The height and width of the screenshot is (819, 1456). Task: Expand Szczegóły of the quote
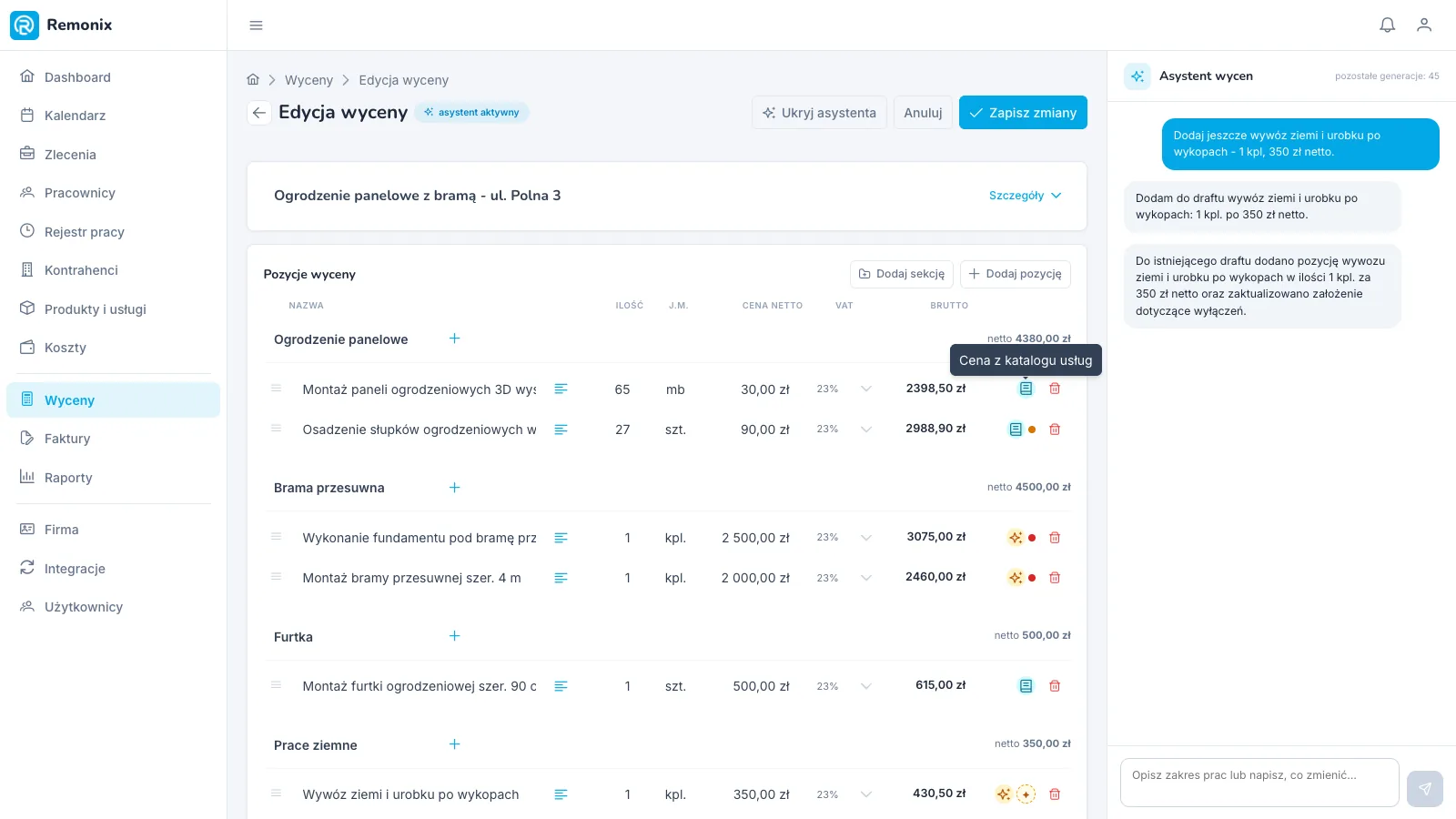tap(1025, 196)
